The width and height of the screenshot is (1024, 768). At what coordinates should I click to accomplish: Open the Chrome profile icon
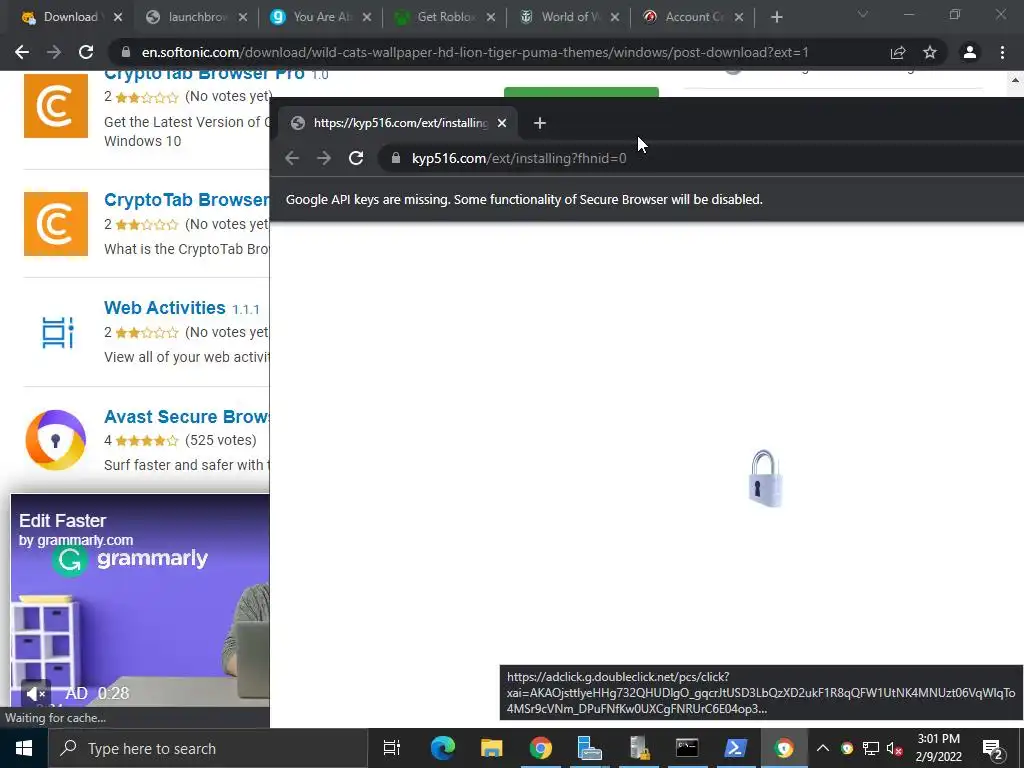coord(970,52)
